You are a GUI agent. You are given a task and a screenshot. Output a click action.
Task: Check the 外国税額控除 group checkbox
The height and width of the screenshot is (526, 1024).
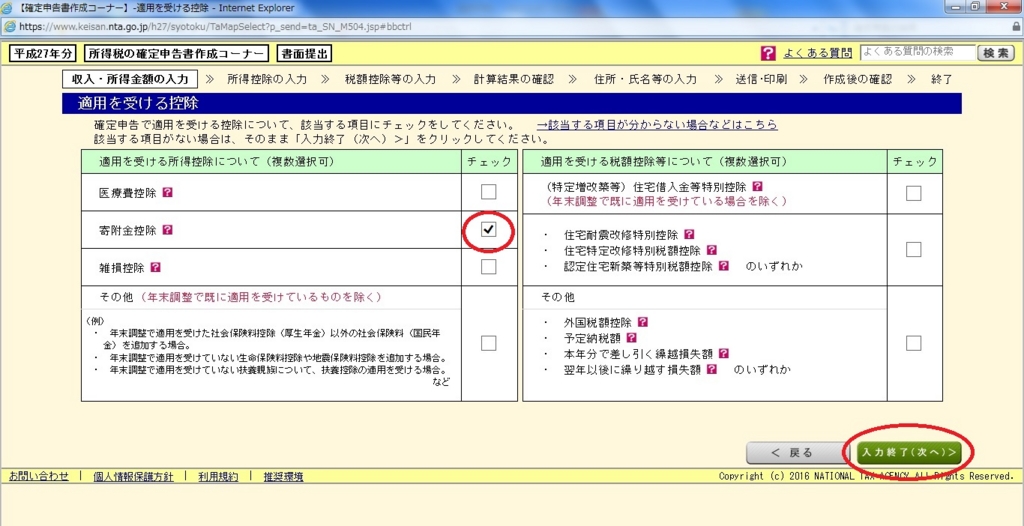tap(914, 343)
